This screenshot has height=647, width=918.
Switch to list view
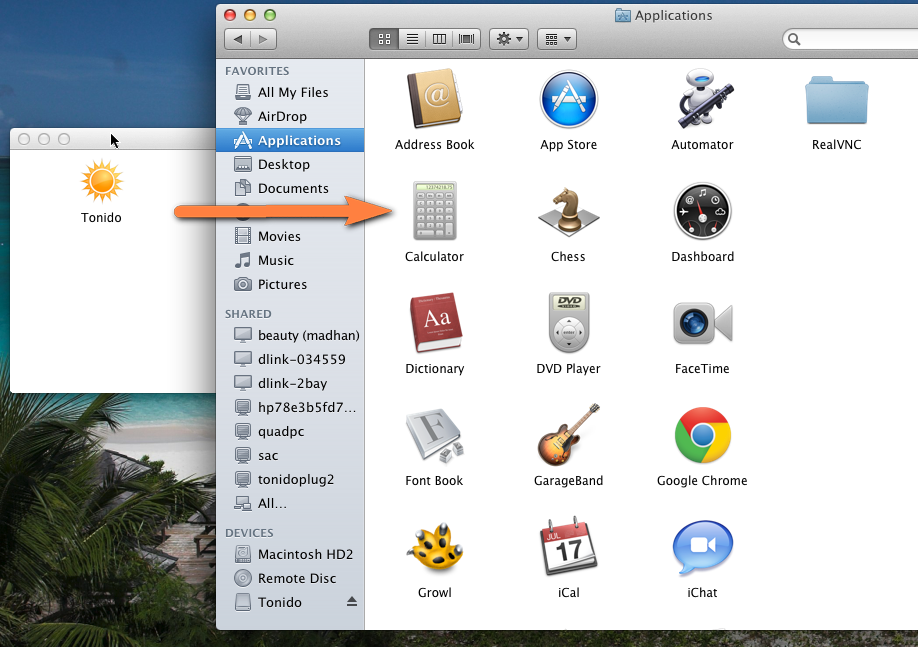pos(412,39)
